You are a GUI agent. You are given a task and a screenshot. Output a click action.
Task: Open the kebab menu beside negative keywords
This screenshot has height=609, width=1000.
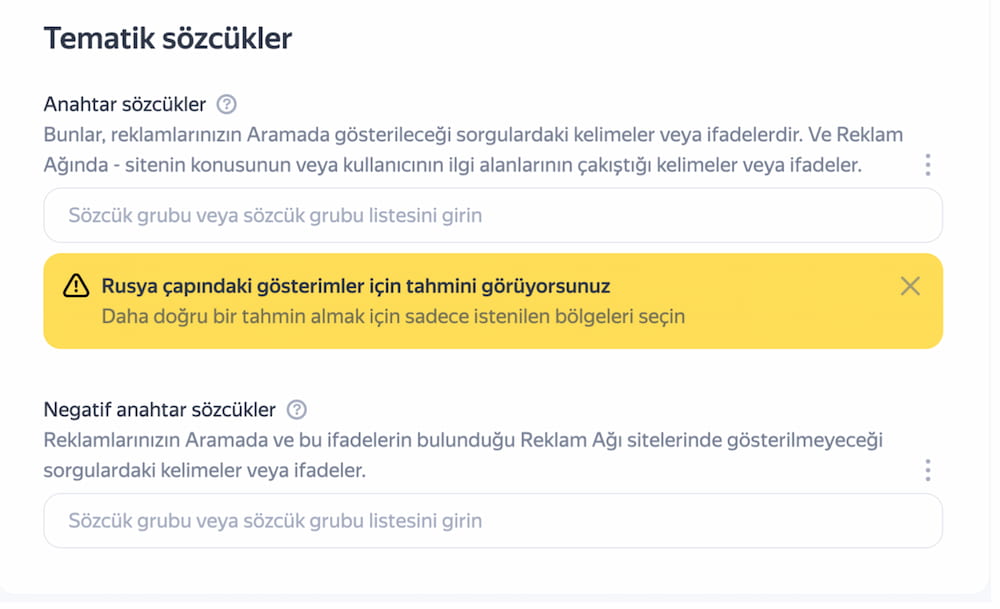pos(927,468)
